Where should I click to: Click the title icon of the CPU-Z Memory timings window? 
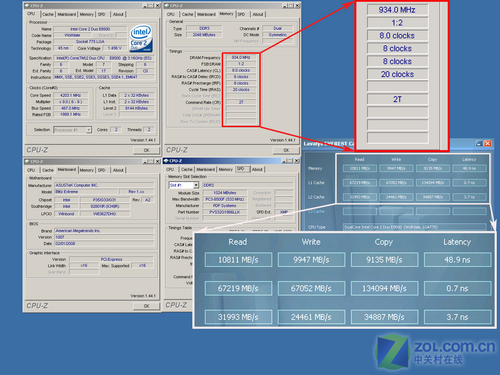[x=167, y=6]
